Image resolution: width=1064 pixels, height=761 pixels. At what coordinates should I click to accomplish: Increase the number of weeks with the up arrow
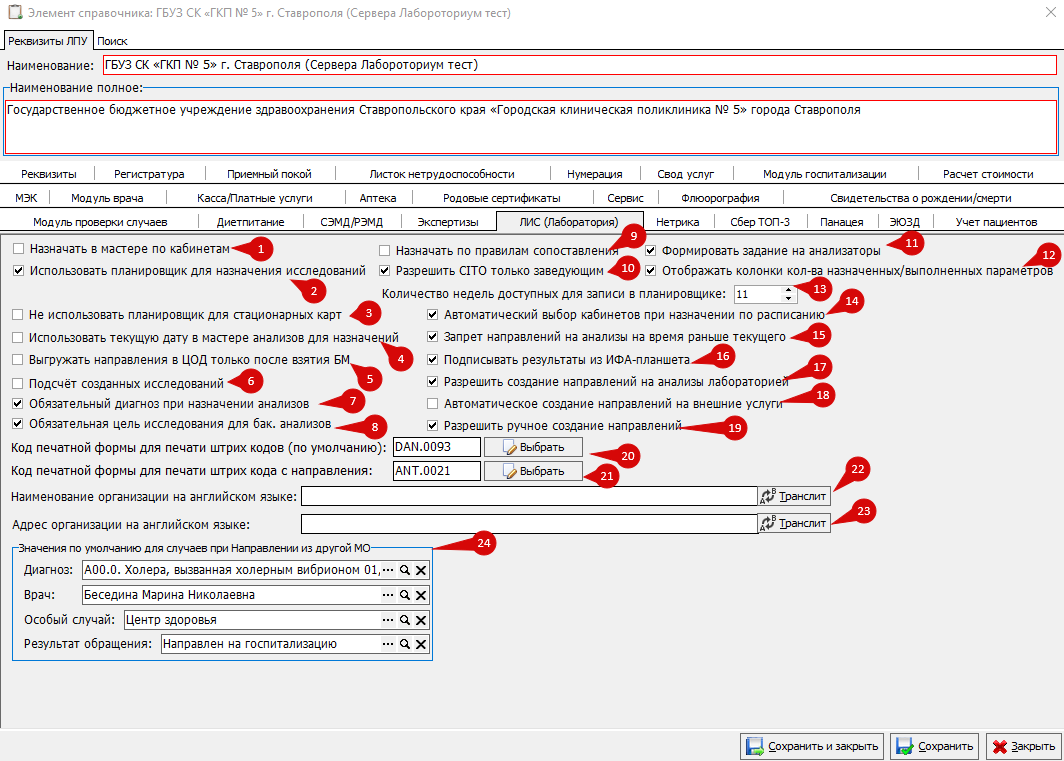tap(788, 290)
